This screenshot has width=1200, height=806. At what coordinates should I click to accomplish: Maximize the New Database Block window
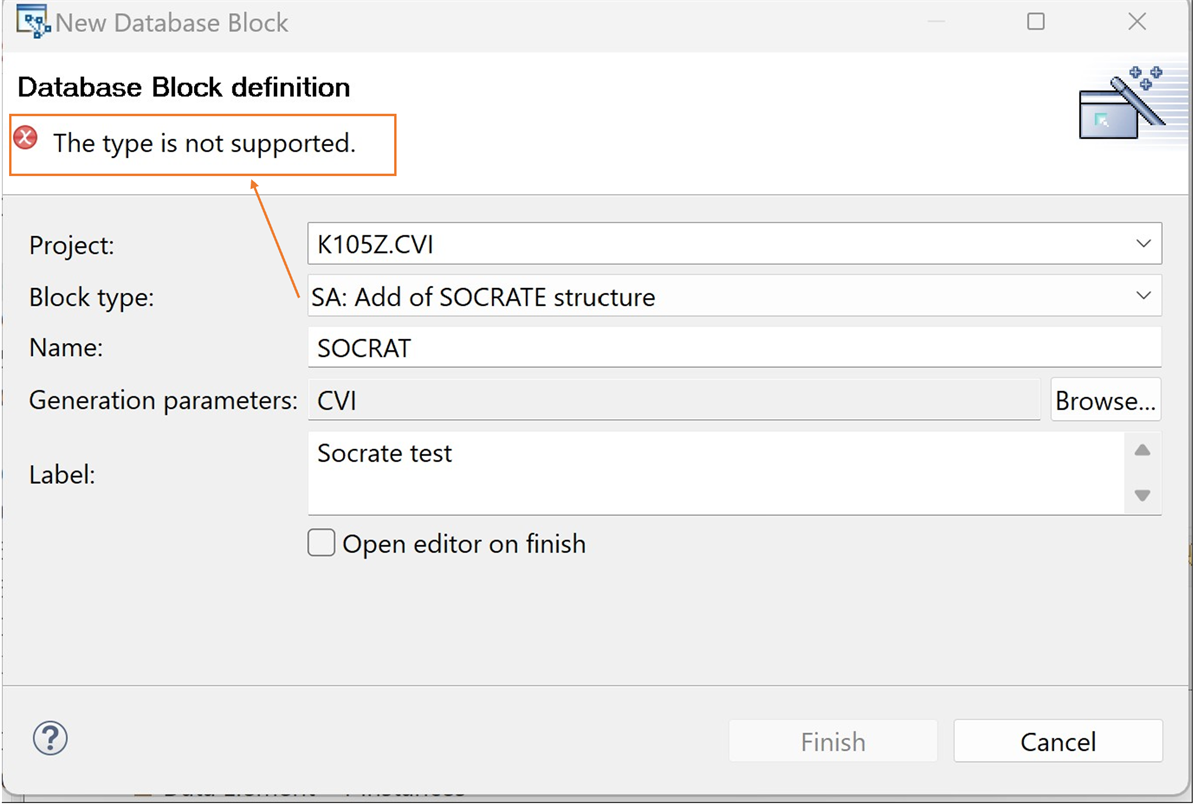point(1036,22)
